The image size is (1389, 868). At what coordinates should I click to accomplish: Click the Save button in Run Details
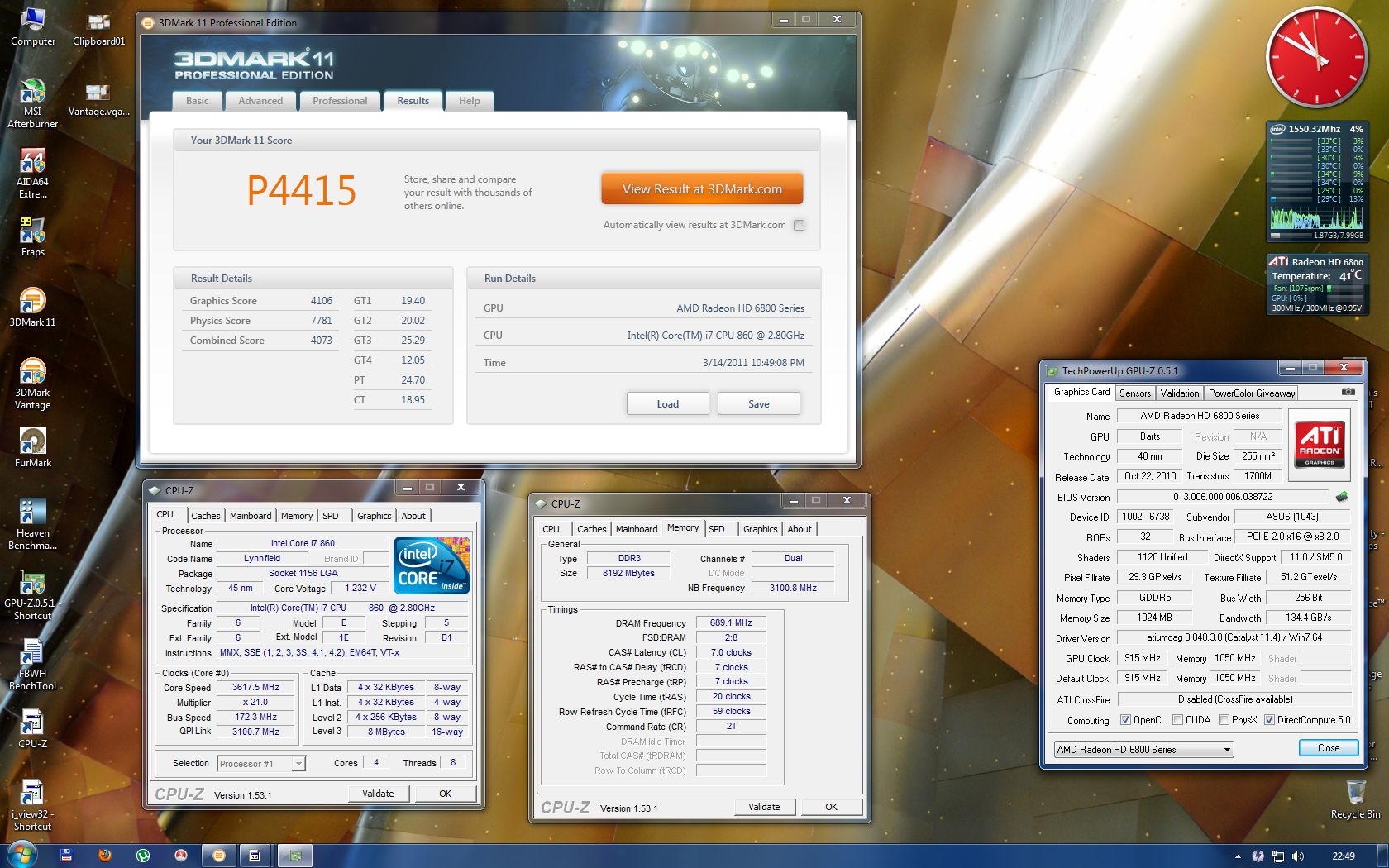coord(759,404)
